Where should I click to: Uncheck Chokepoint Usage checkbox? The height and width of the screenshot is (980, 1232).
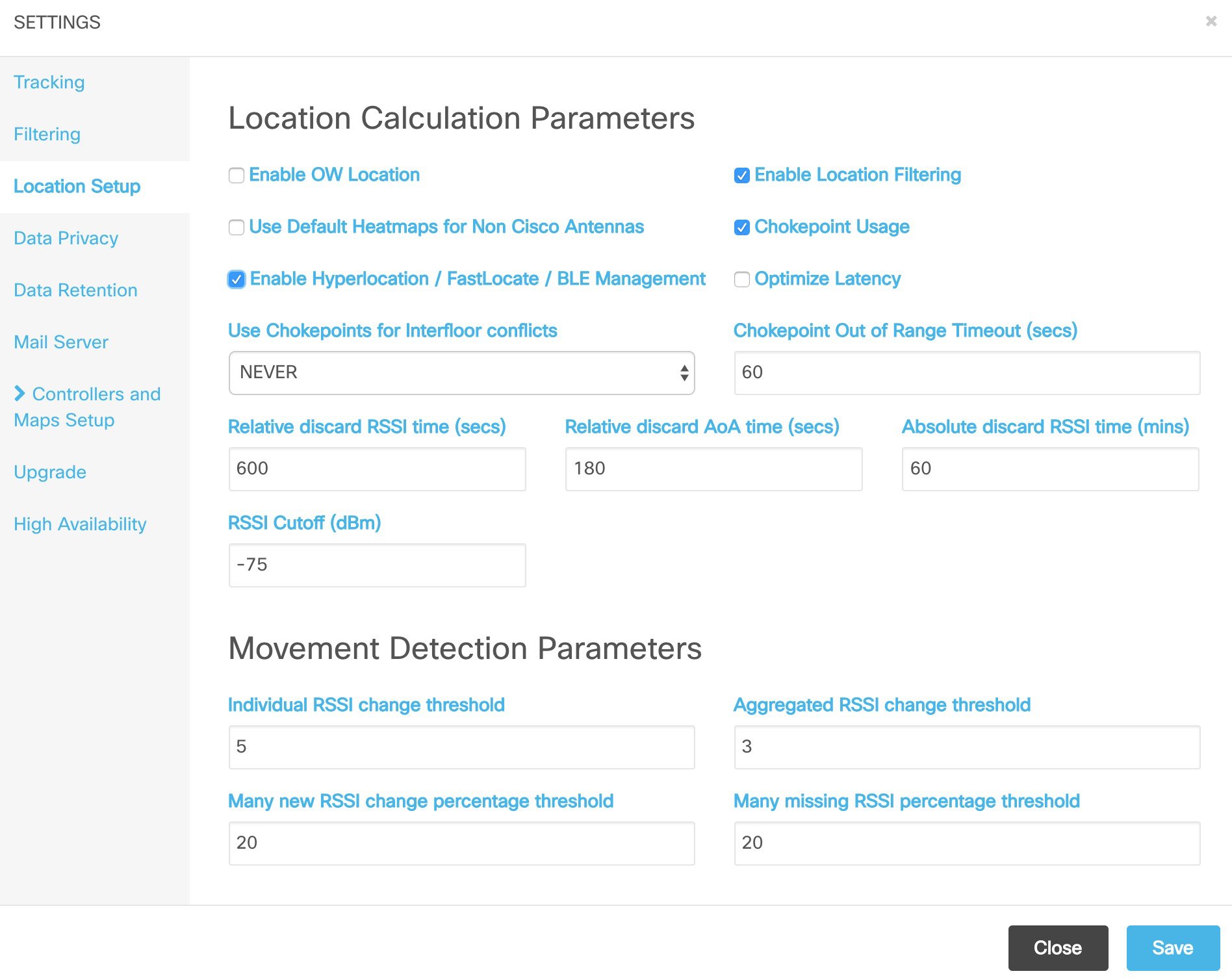tap(741, 227)
